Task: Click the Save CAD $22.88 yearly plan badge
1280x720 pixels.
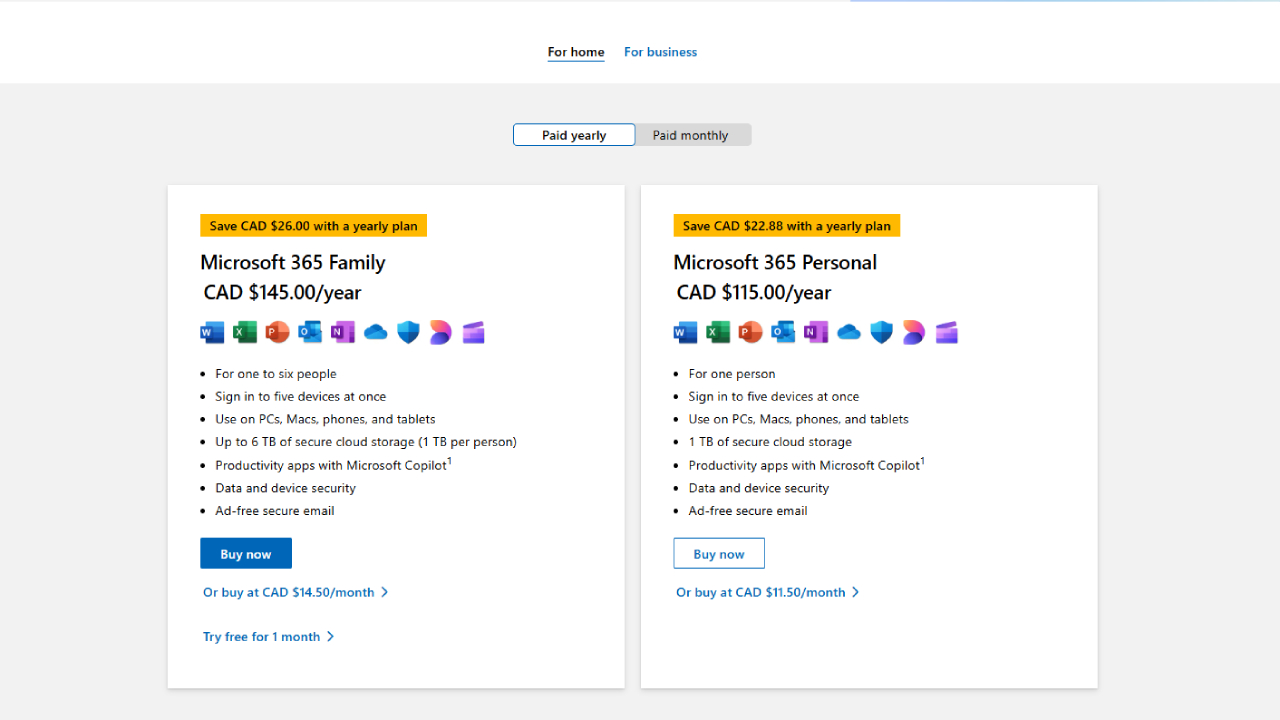Action: (x=787, y=226)
